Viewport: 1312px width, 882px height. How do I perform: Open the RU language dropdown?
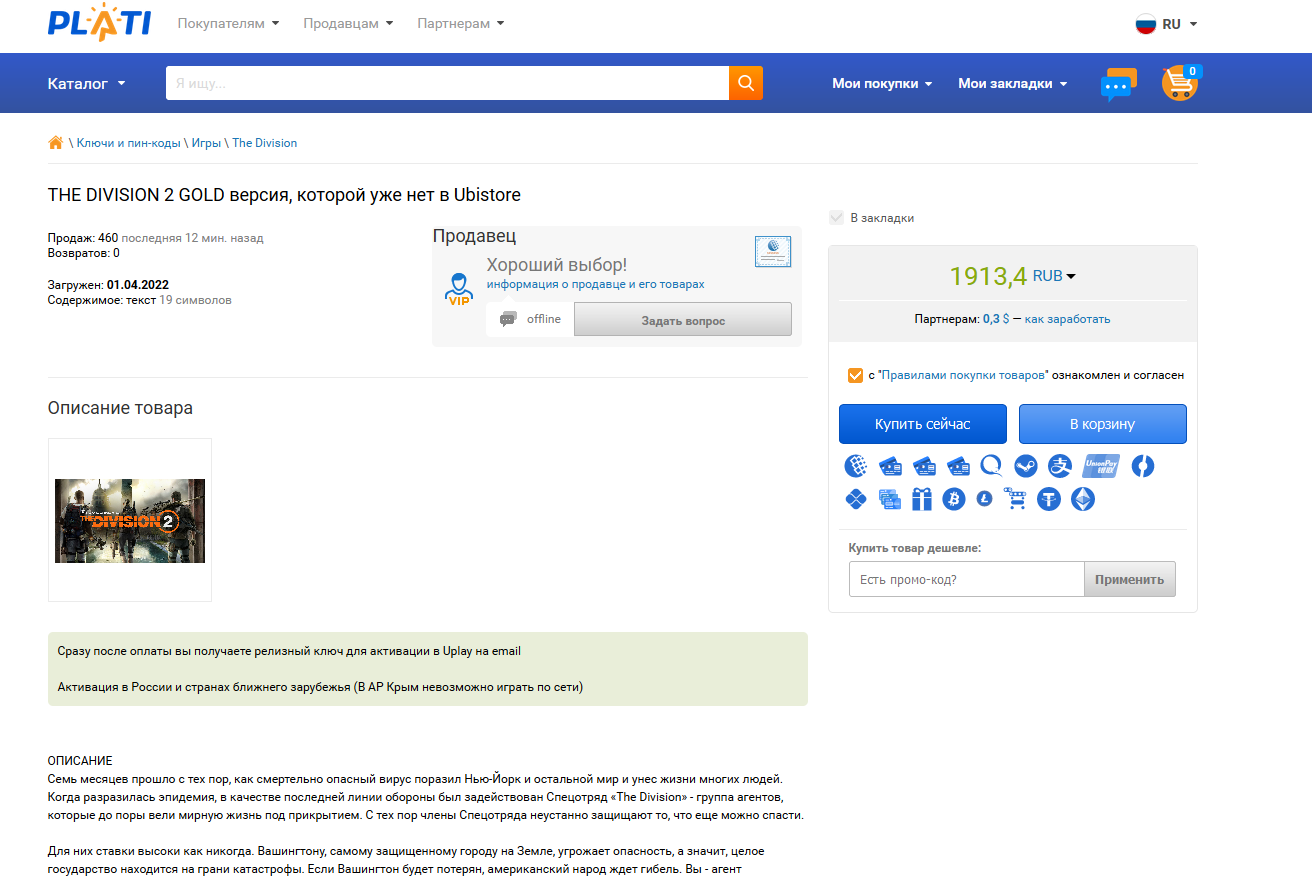click(x=1179, y=24)
